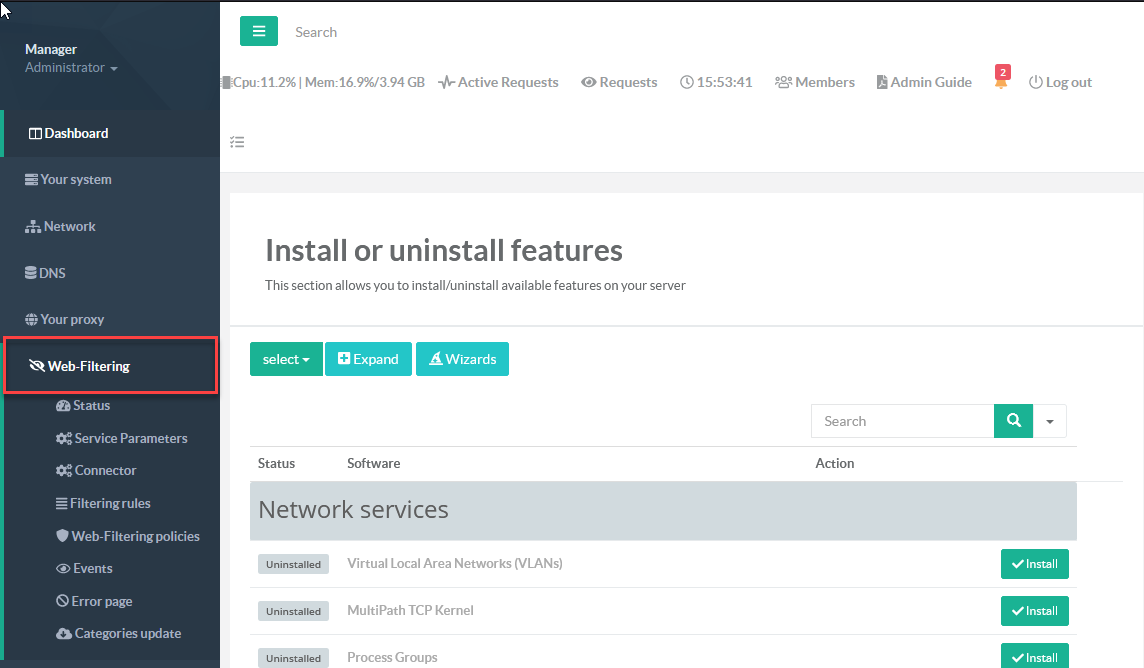Open Active Requests monitor
This screenshot has width=1144, height=668.
coord(498,82)
